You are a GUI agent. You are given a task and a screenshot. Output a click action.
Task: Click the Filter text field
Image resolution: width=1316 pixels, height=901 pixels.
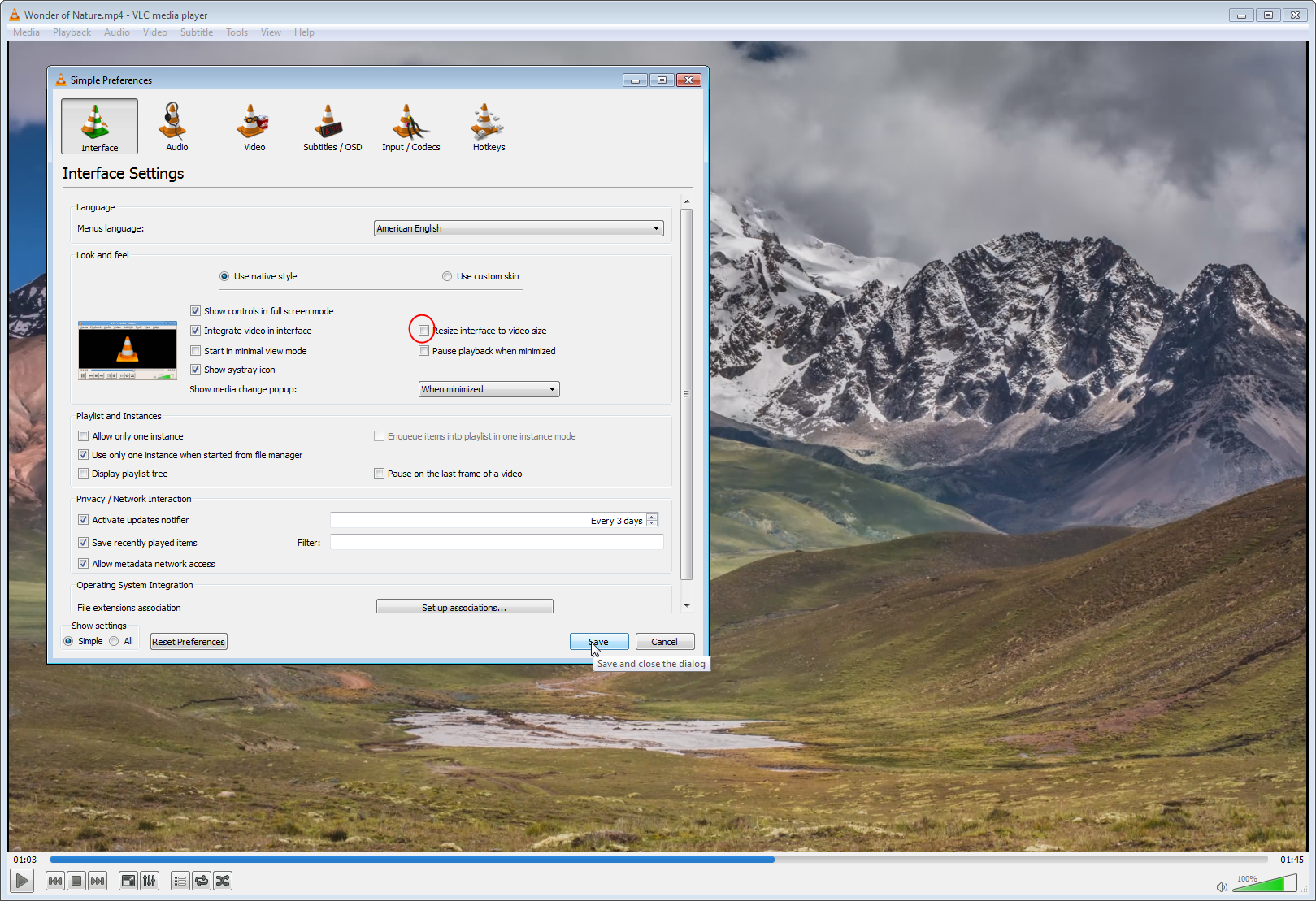point(497,542)
